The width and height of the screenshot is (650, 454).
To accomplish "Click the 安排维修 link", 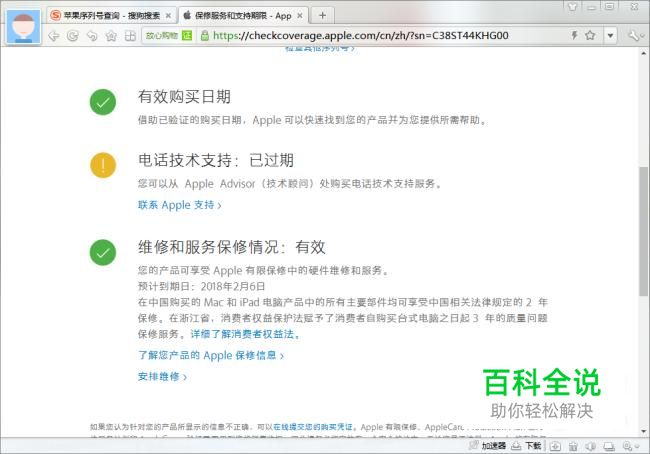I will click(x=162, y=376).
